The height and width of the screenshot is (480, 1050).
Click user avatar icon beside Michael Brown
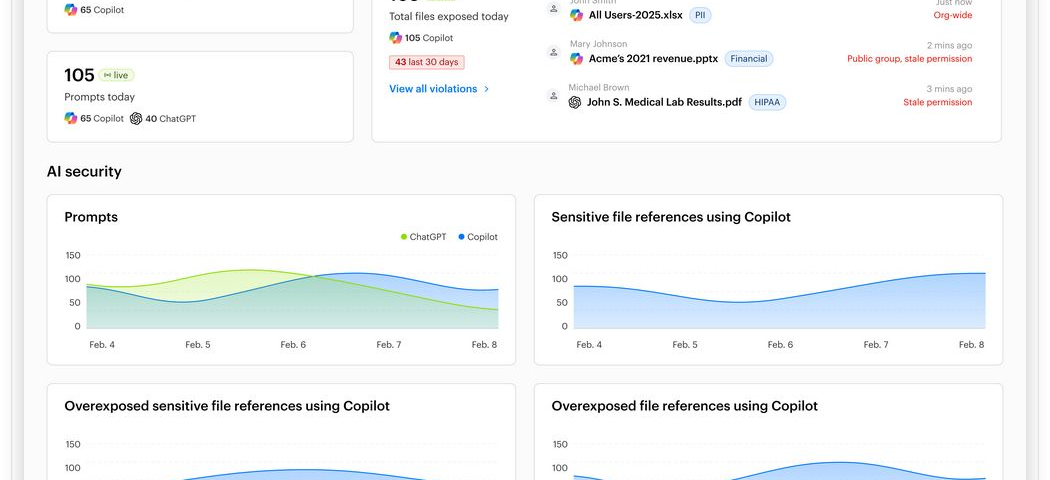tap(553, 96)
